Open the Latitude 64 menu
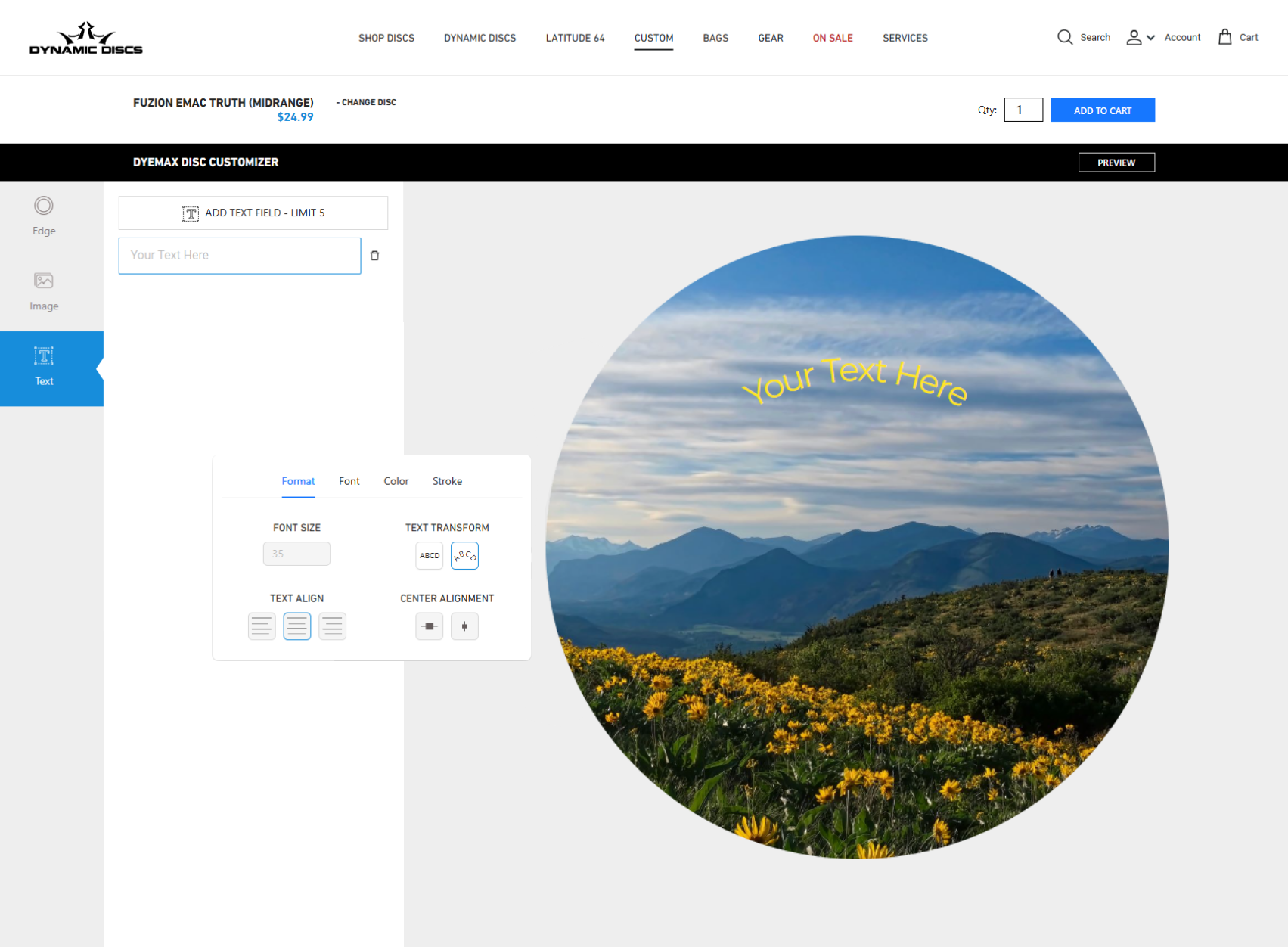The width and height of the screenshot is (1288, 947). [x=575, y=38]
